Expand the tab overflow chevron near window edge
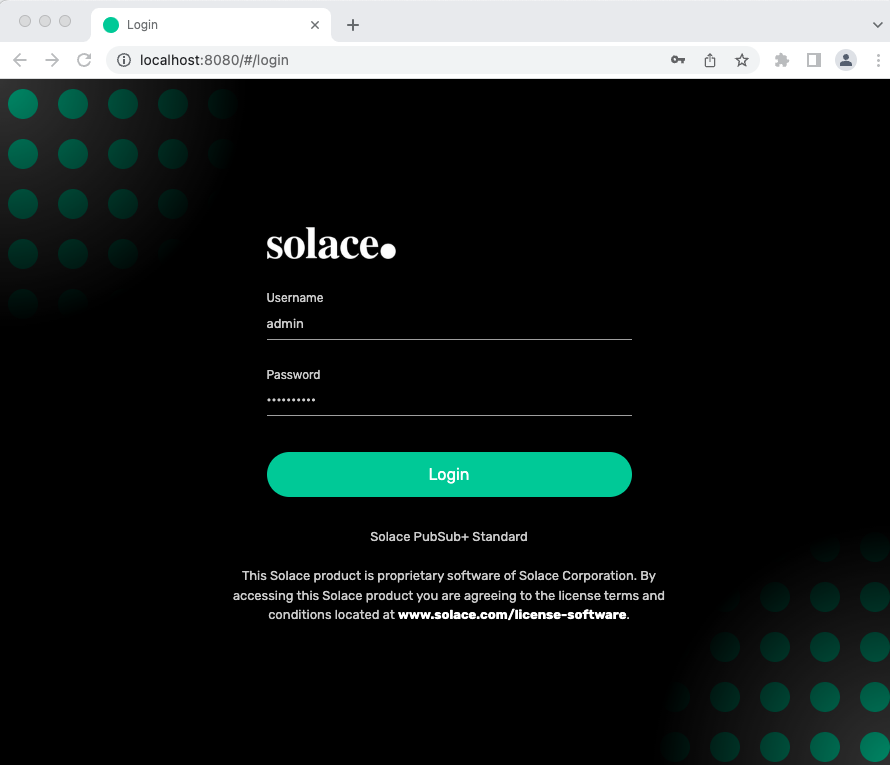Image resolution: width=890 pixels, height=765 pixels. pyautogui.click(x=879, y=24)
